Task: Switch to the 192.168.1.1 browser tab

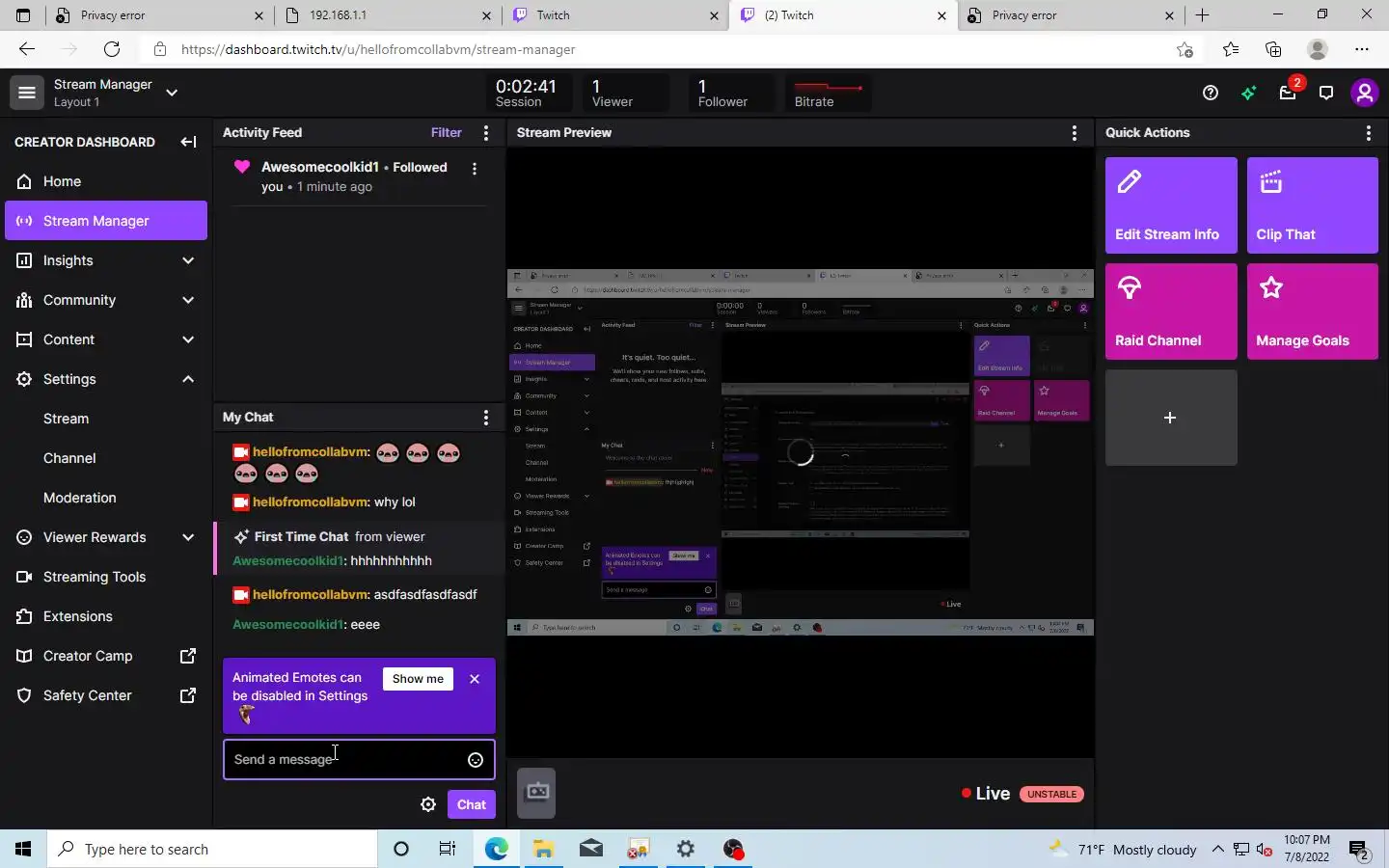Action: [388, 15]
